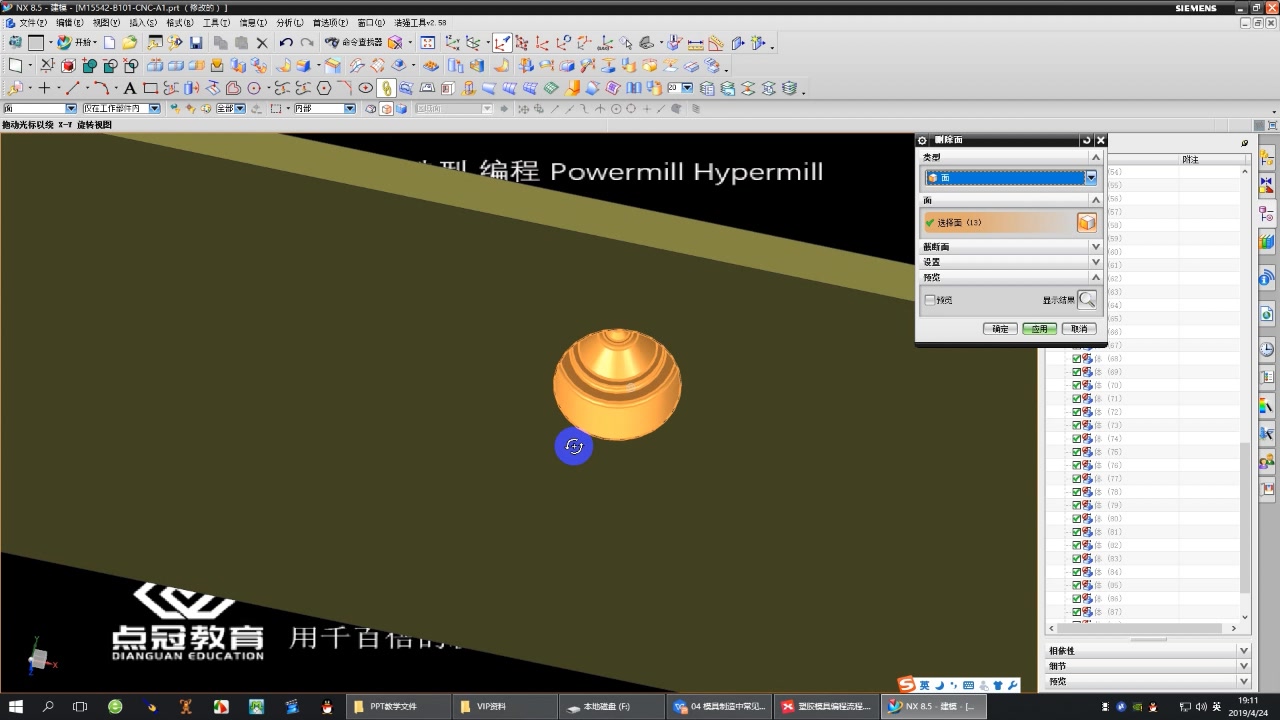Image resolution: width=1280 pixels, height=720 pixels.
Task: Click the pin icon on navigator panel
Action: point(1245,143)
